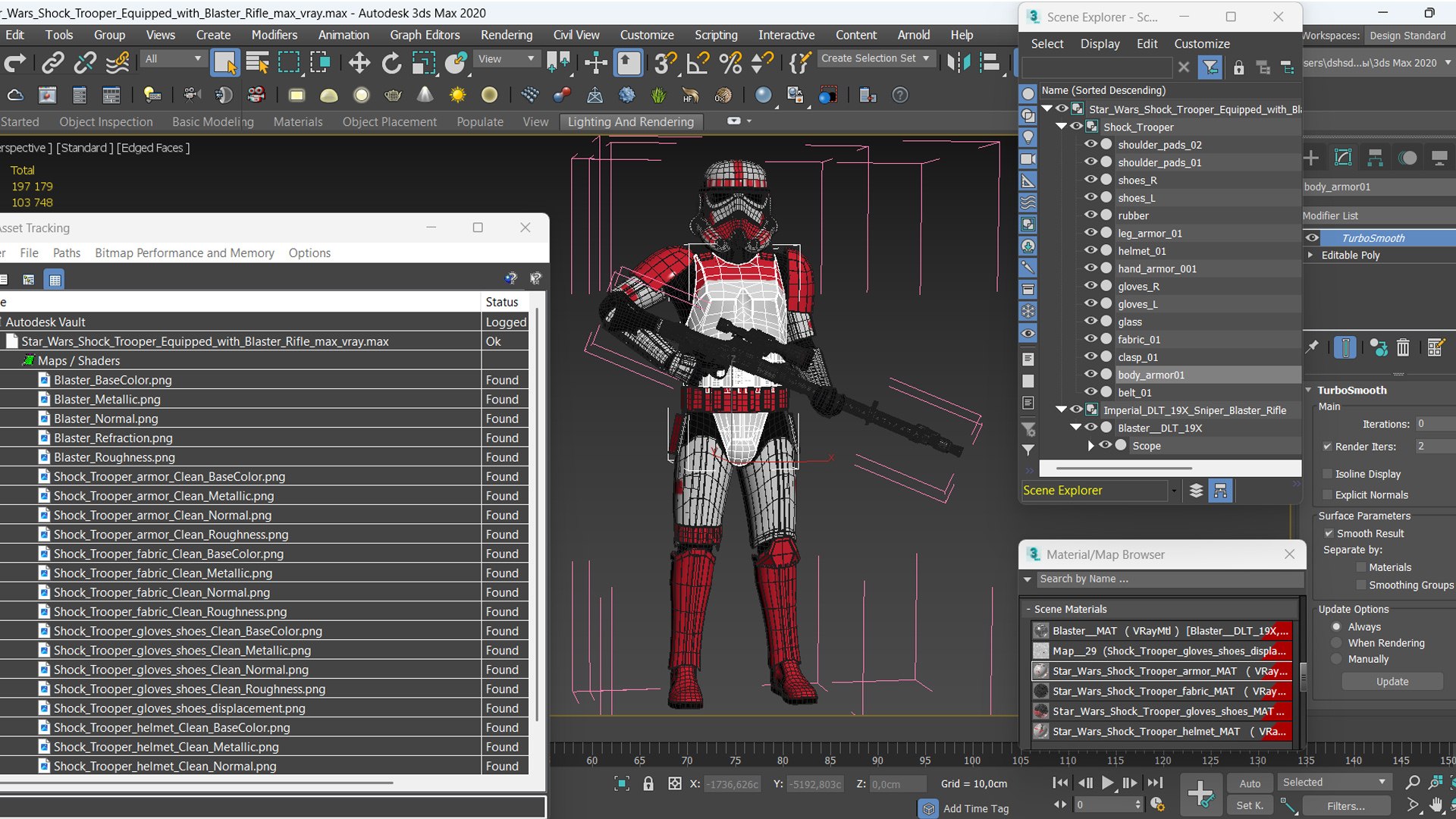Collapse the Shock_Trooper group node
Viewport: 1456px width, 819px height.
pyautogui.click(x=1062, y=127)
